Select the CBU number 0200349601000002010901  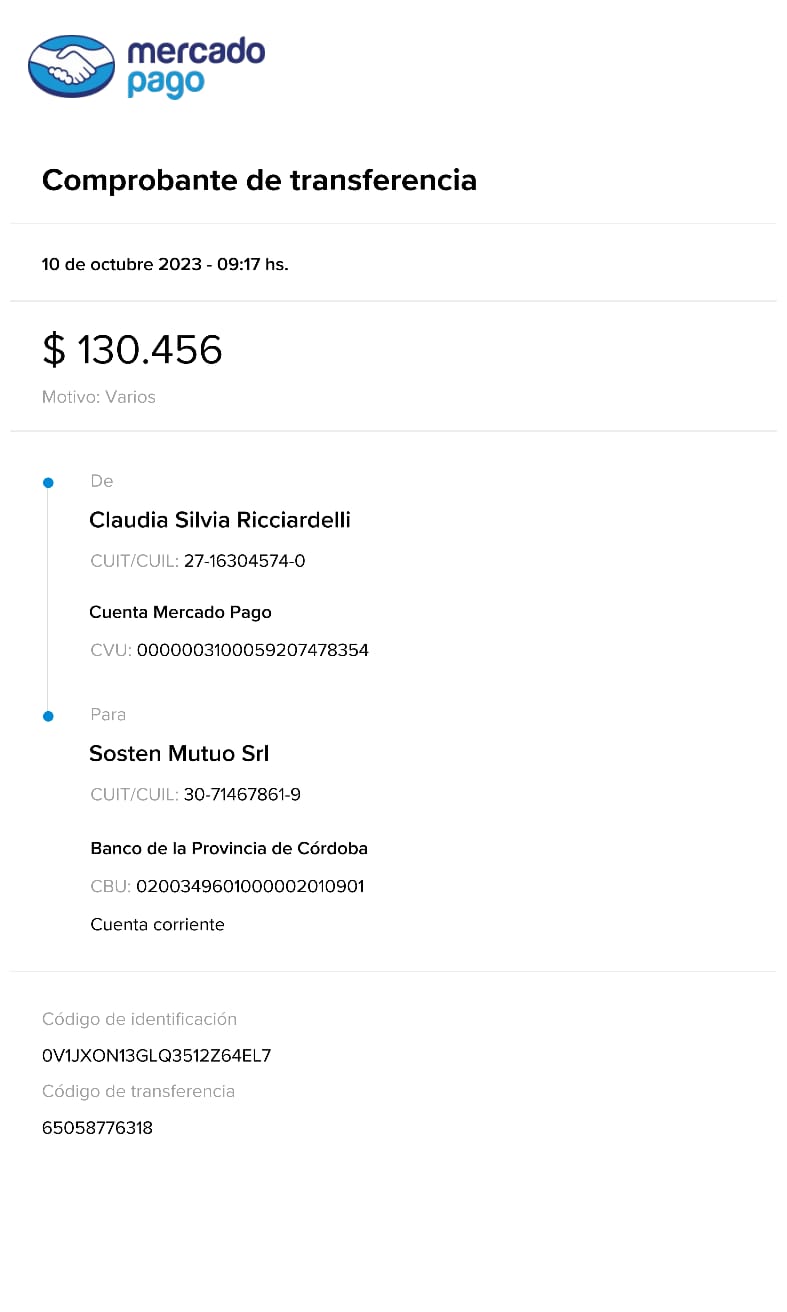click(250, 886)
